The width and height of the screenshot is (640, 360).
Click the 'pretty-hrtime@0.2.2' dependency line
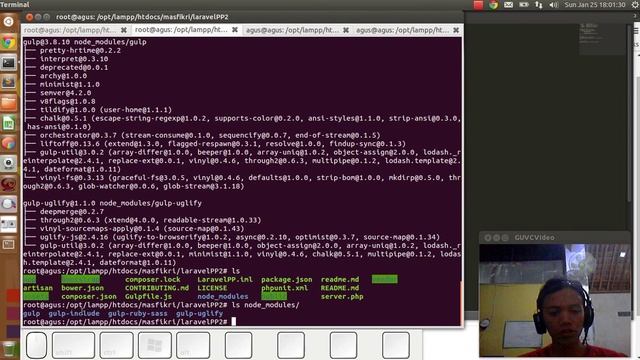pyautogui.click(x=80, y=51)
